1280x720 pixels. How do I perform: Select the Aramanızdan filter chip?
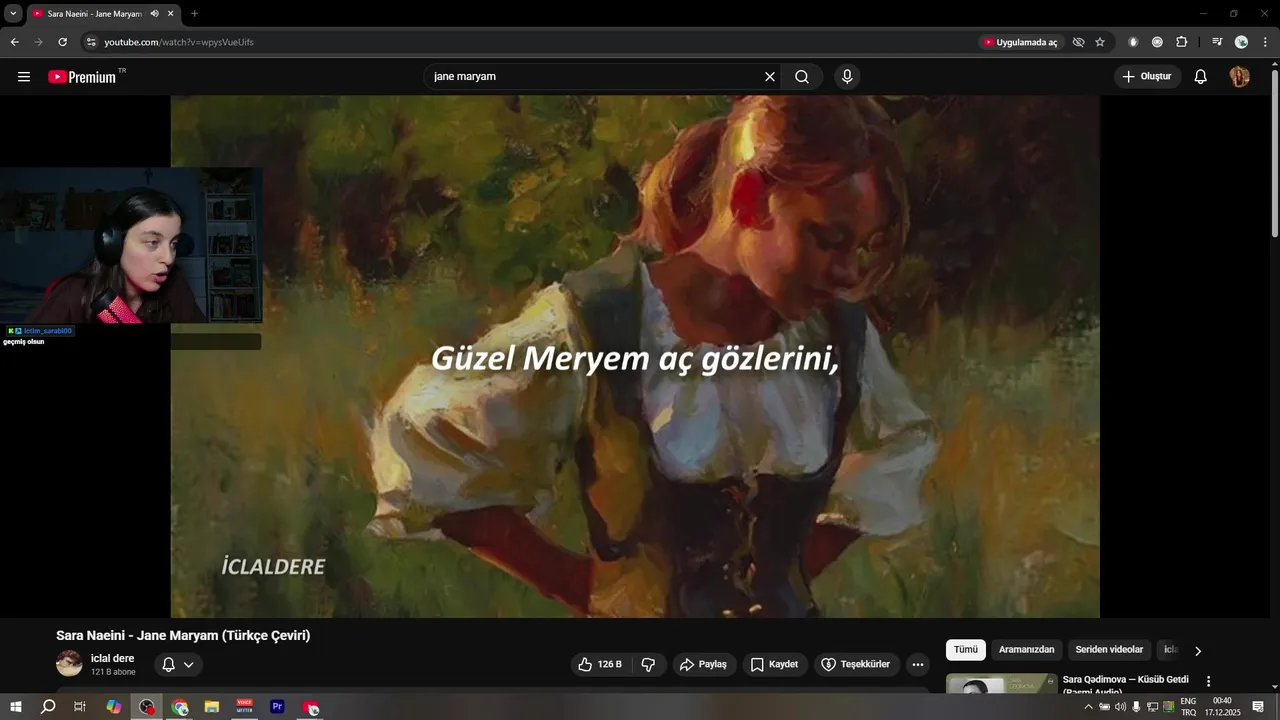pyautogui.click(x=1026, y=650)
